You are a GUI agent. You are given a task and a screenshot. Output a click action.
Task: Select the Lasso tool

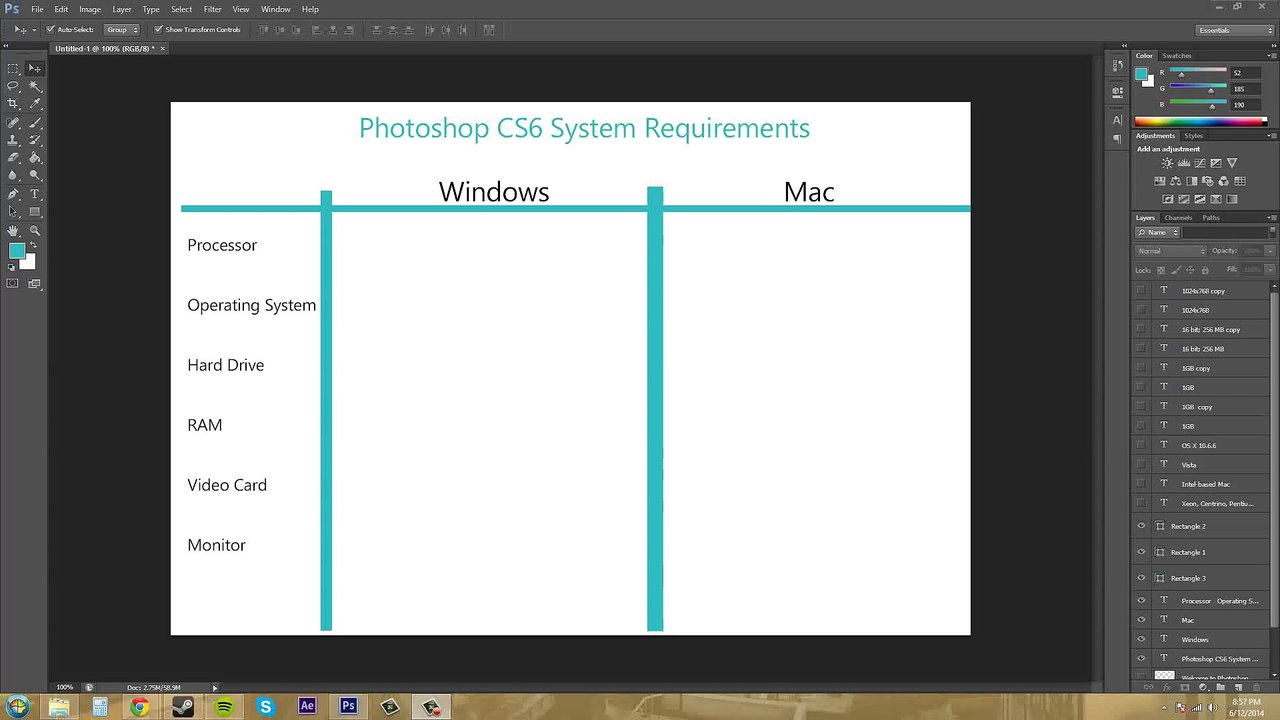(x=13, y=86)
